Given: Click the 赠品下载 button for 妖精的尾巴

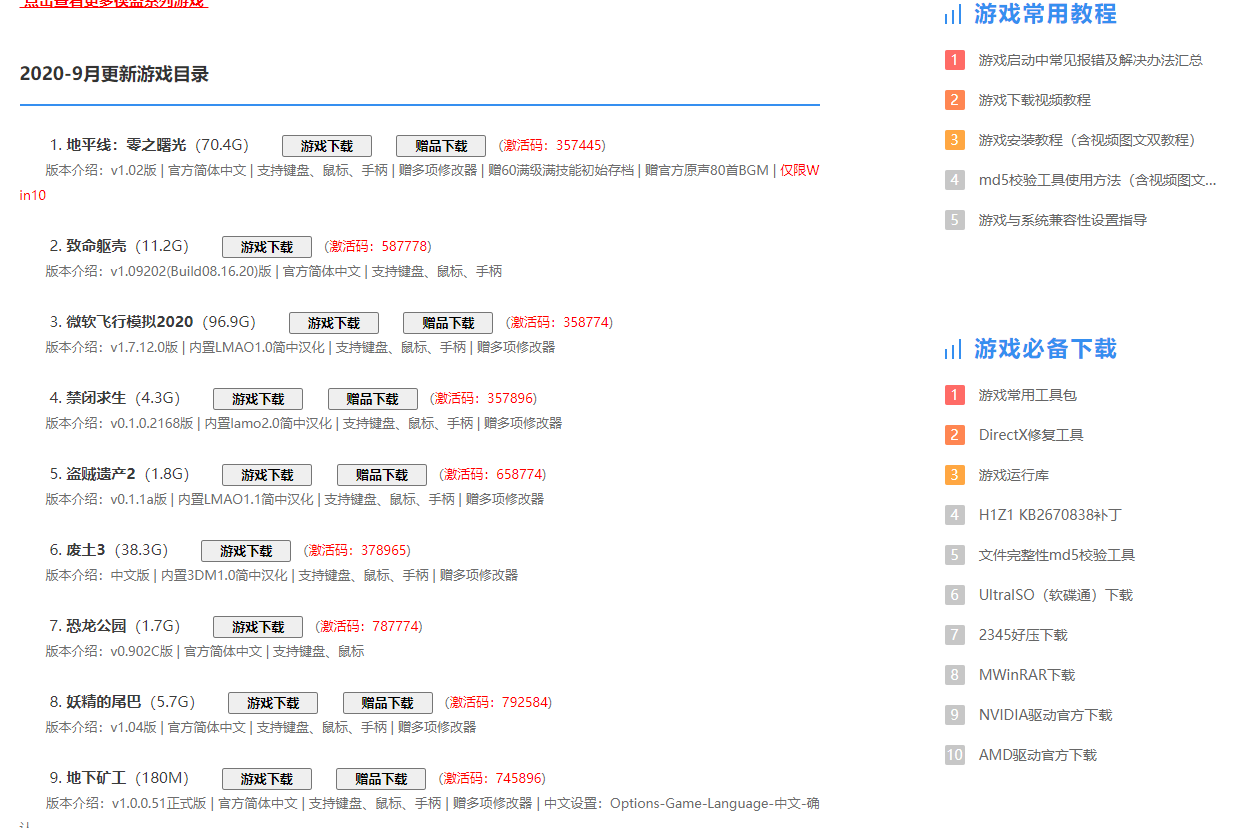Looking at the screenshot, I should click(387, 702).
